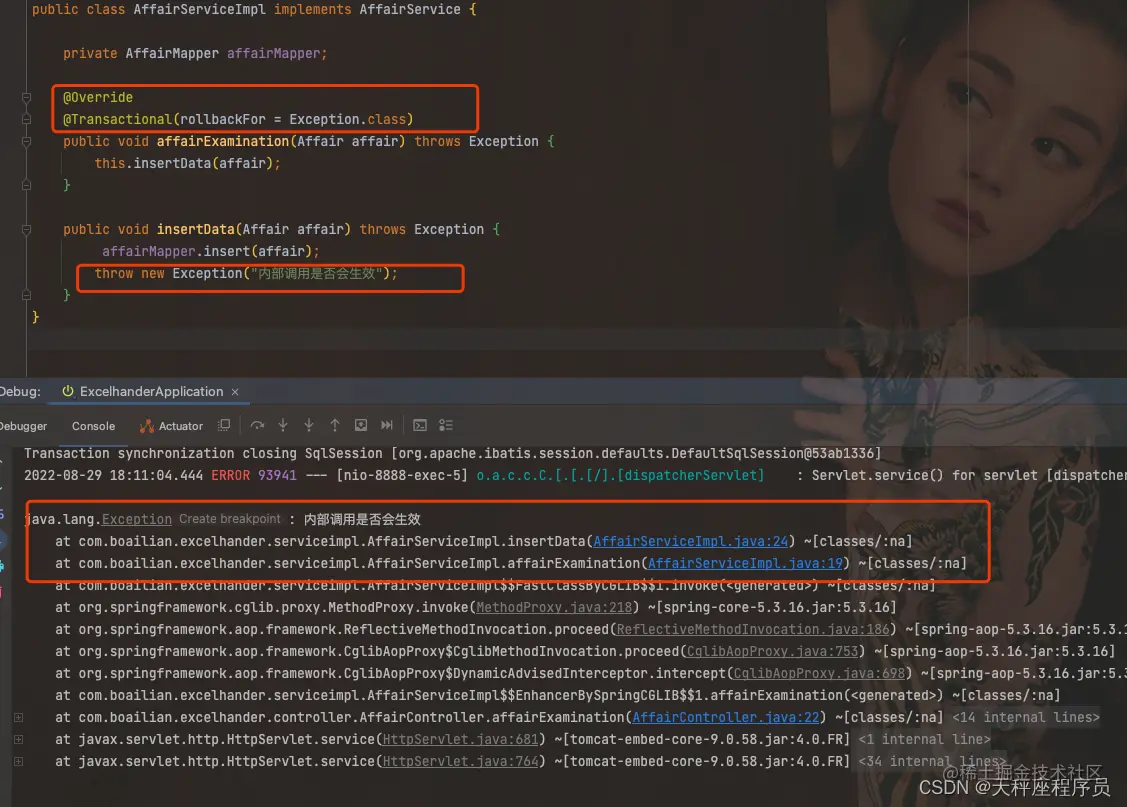Open ReflectiveMethodInvocation.java:186 link
The image size is (1127, 807).
753,630
